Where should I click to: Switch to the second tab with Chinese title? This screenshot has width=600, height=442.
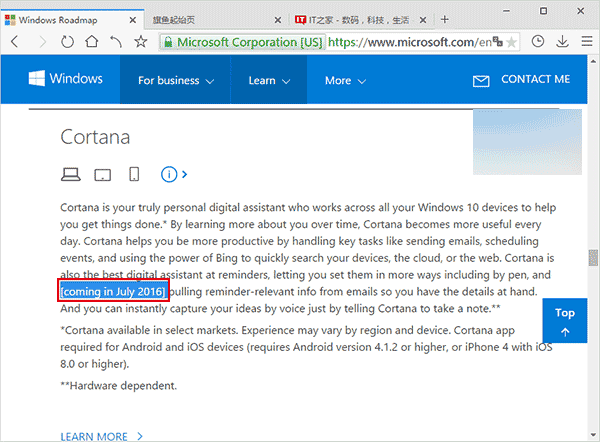(217, 20)
